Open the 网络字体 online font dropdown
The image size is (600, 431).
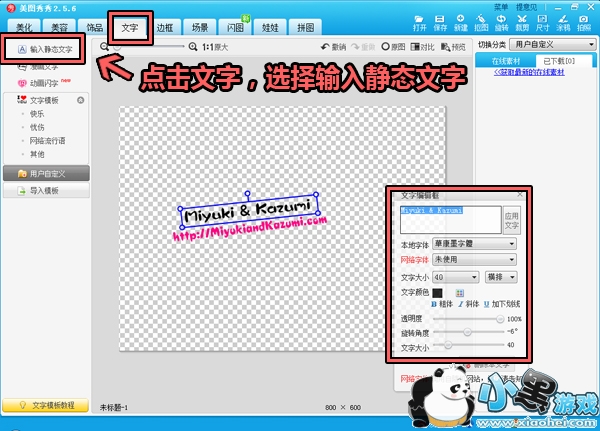(474, 260)
